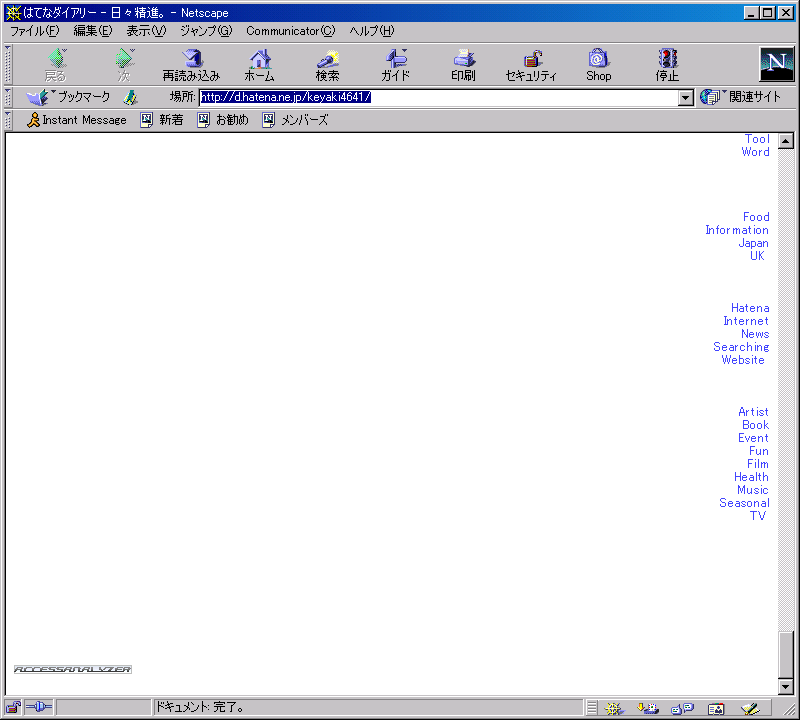Visit the Seasonal link
This screenshot has height=720, width=800.
tap(744, 503)
